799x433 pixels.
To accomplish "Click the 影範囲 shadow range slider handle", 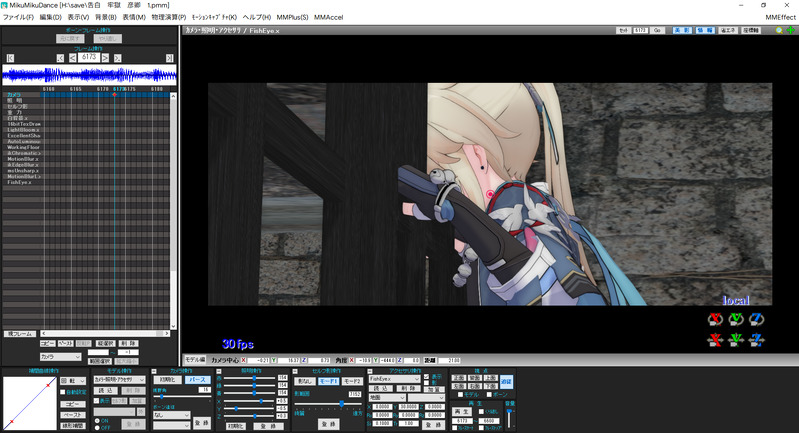I will (x=341, y=403).
